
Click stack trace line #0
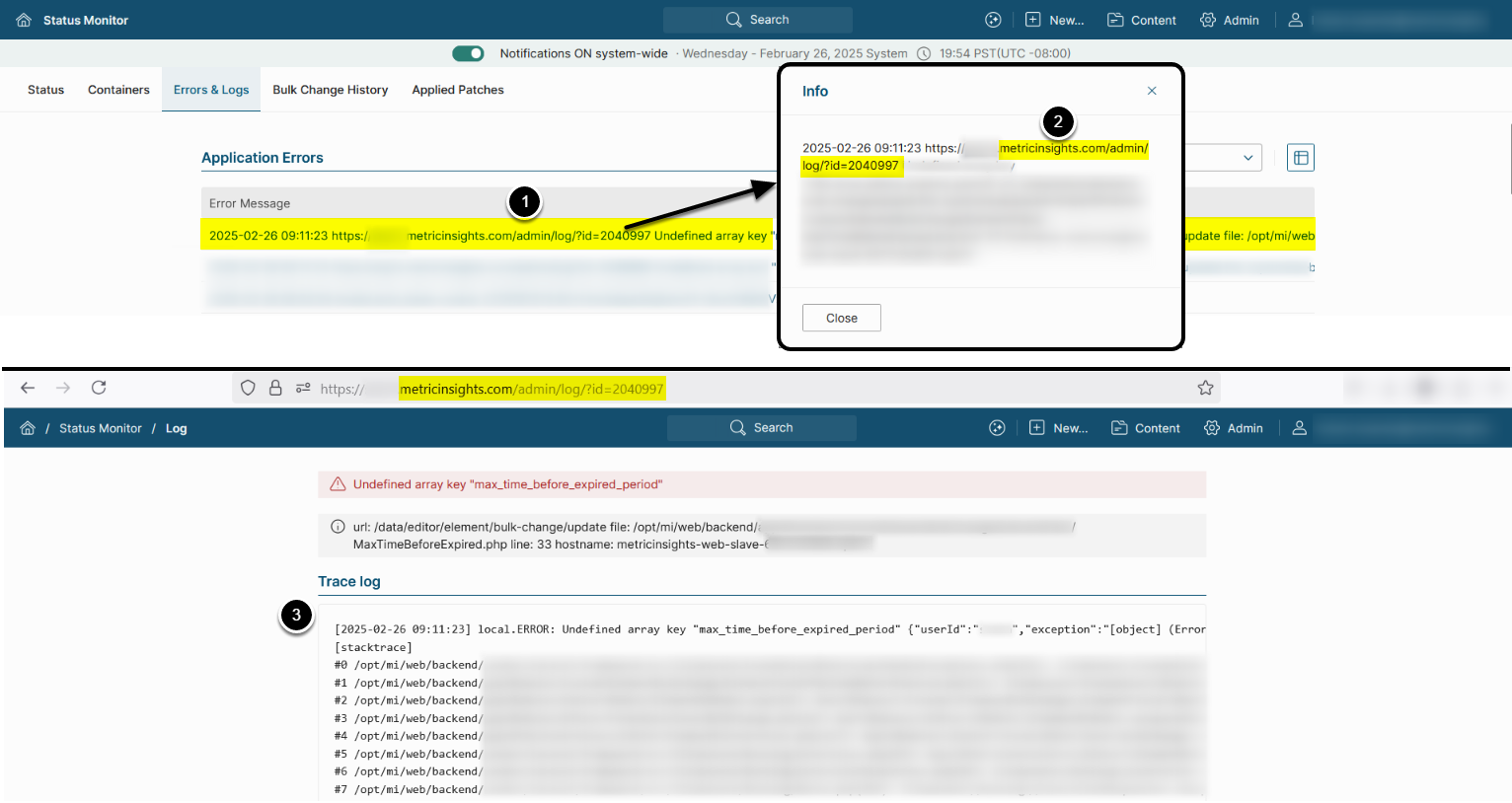(770, 665)
